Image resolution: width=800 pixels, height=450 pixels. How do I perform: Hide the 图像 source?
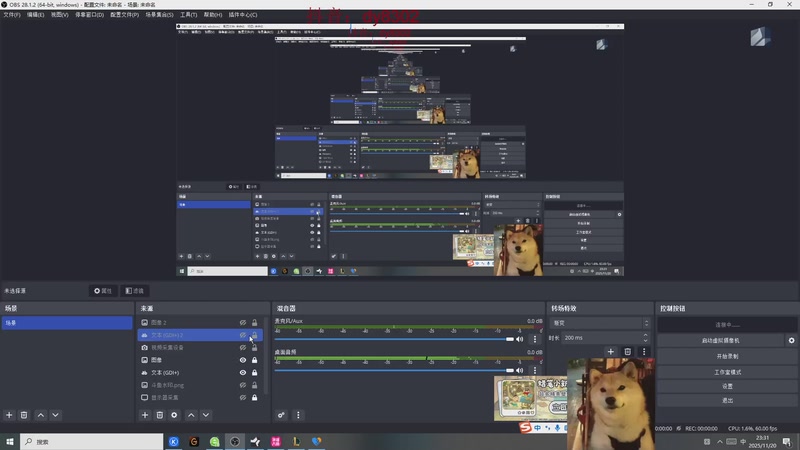243,360
